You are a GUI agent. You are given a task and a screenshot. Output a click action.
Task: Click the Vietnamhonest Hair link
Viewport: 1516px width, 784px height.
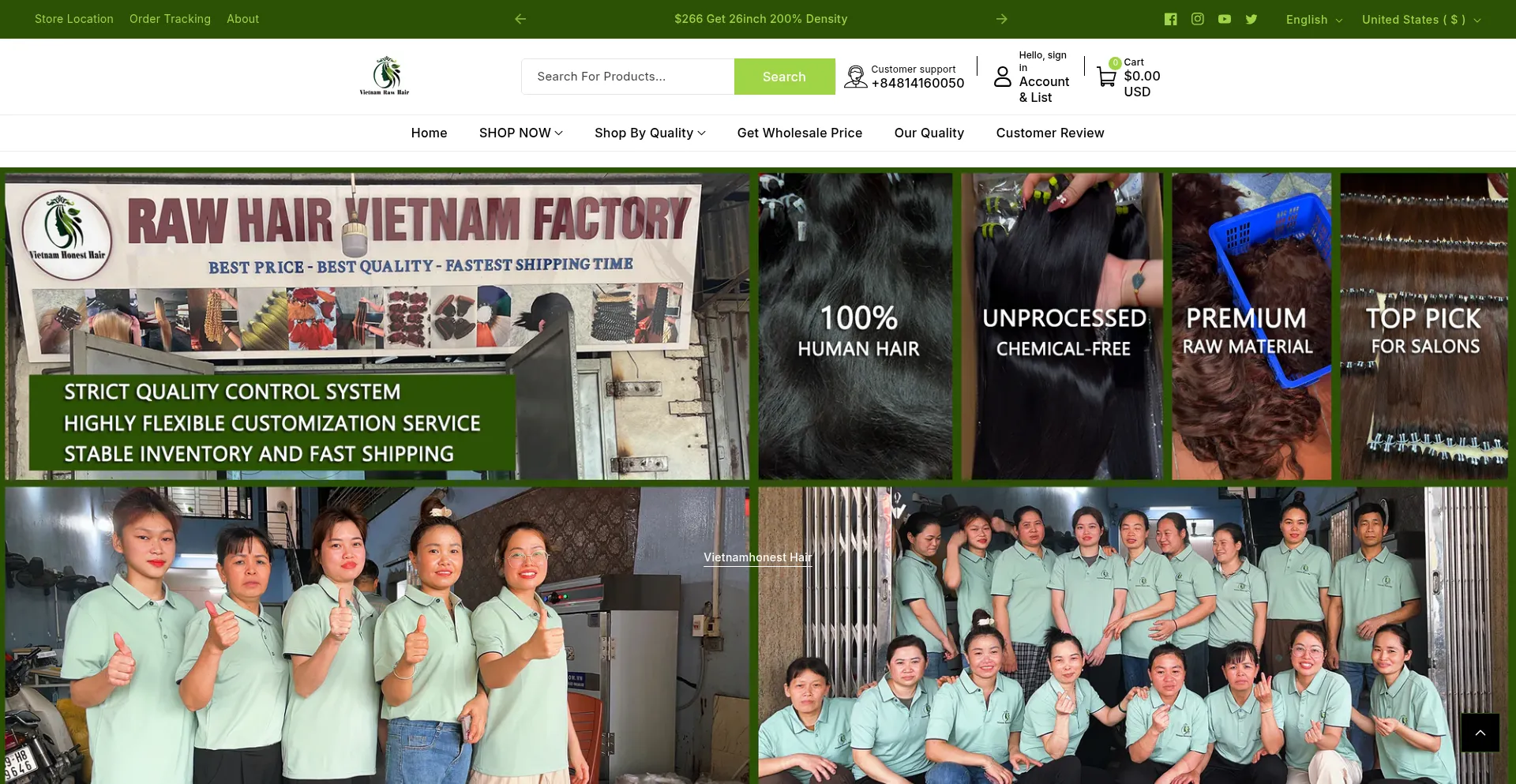pos(757,557)
